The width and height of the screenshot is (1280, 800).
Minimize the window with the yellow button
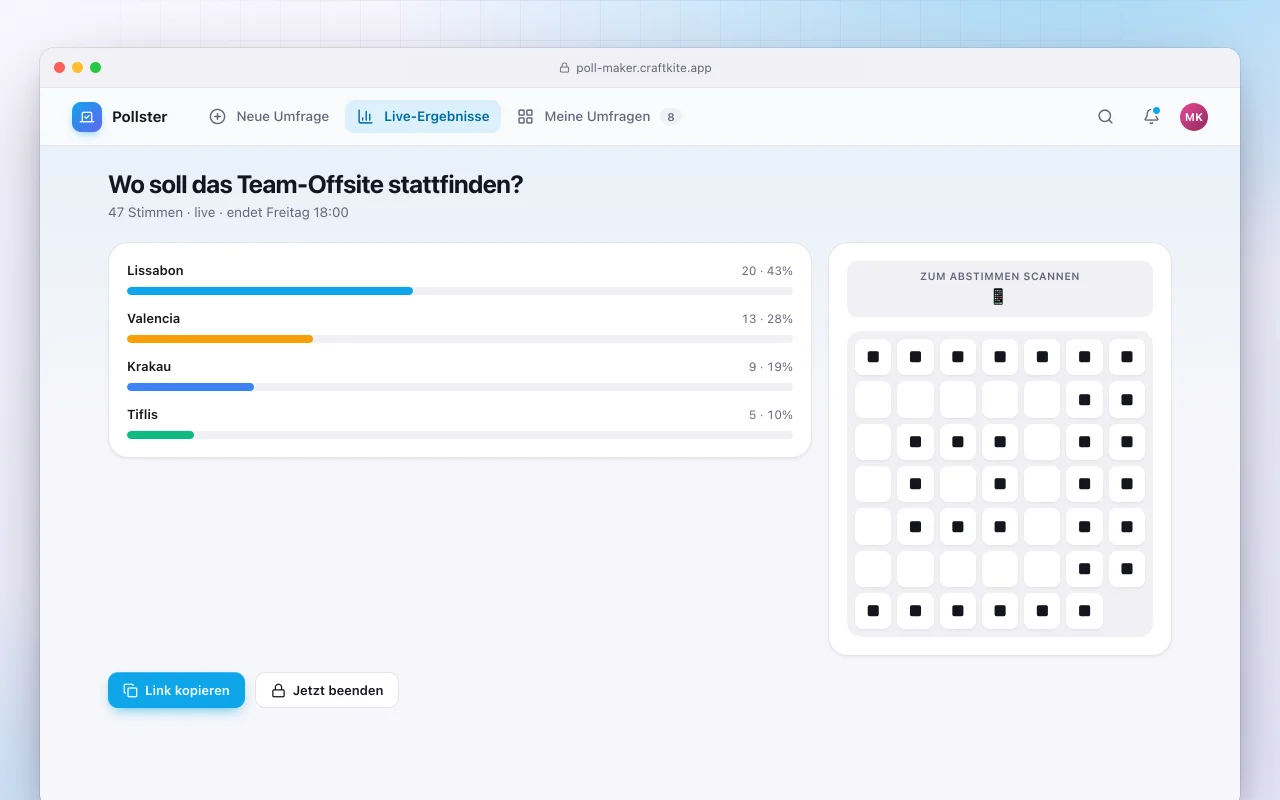point(78,68)
